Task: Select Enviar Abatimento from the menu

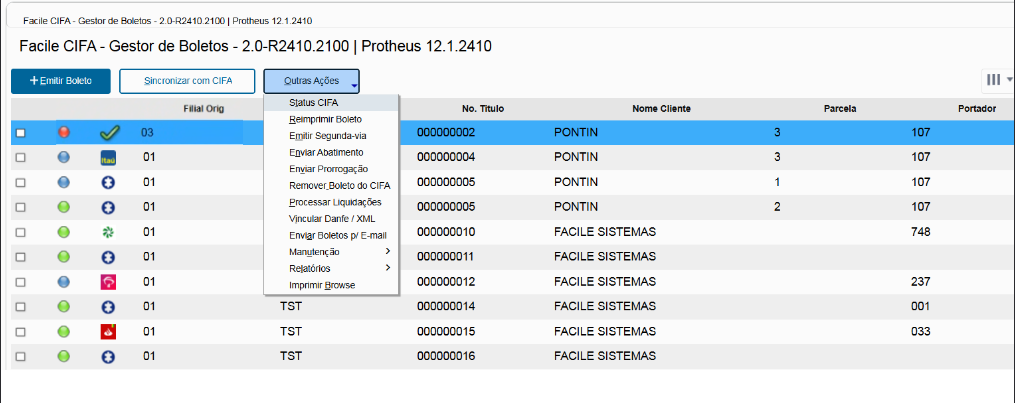Action: [x=331, y=153]
